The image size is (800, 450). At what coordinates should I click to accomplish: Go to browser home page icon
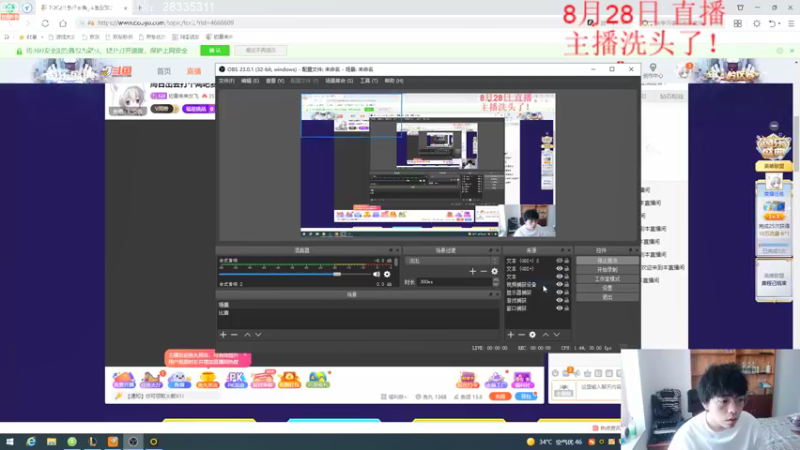coord(63,23)
